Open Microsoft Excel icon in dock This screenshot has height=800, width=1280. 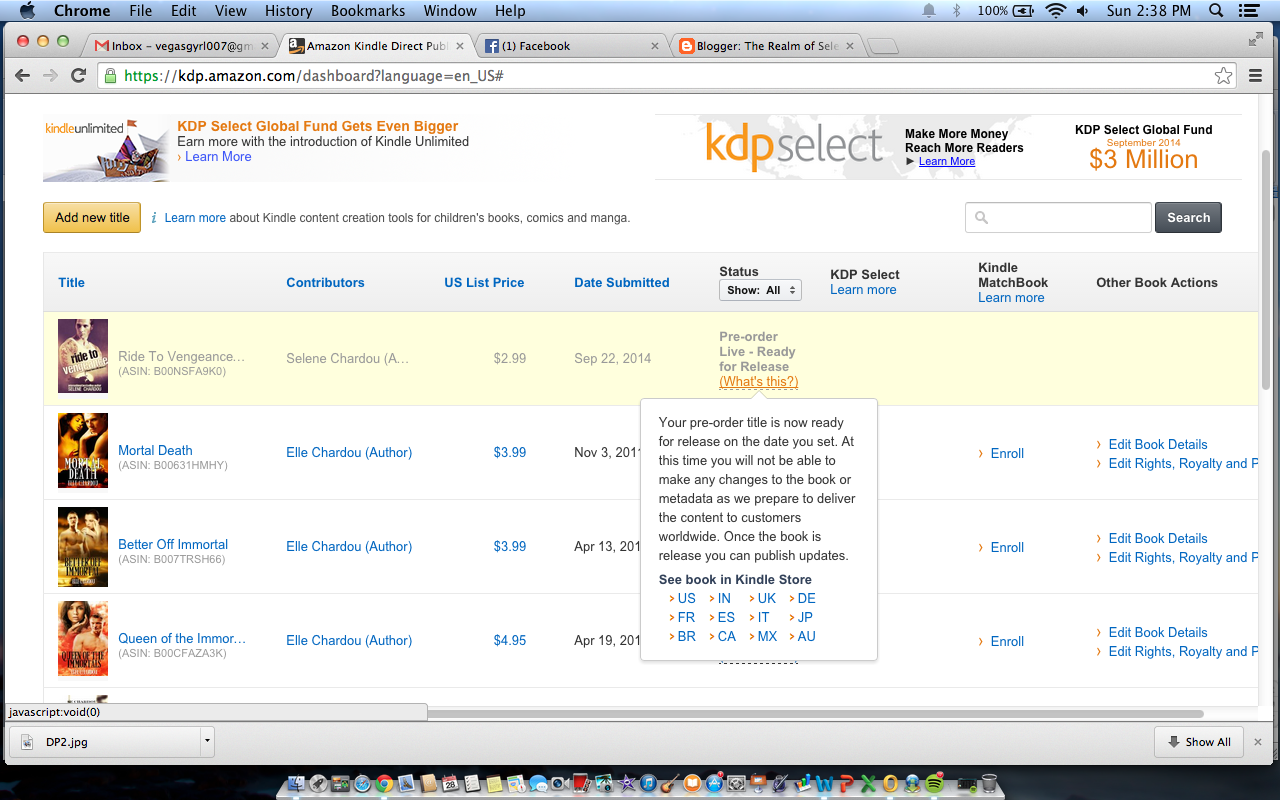click(868, 783)
